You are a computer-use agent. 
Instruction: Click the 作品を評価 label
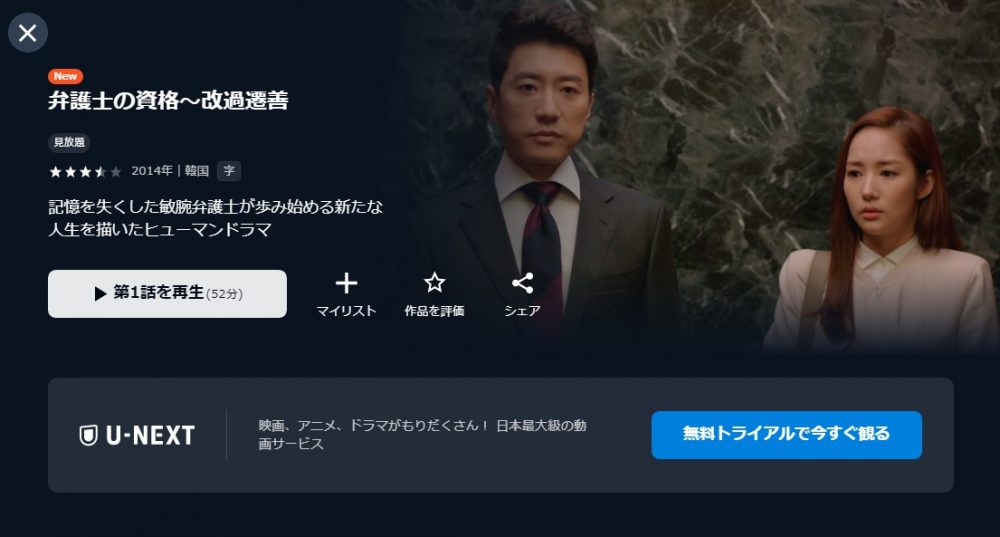(x=434, y=311)
